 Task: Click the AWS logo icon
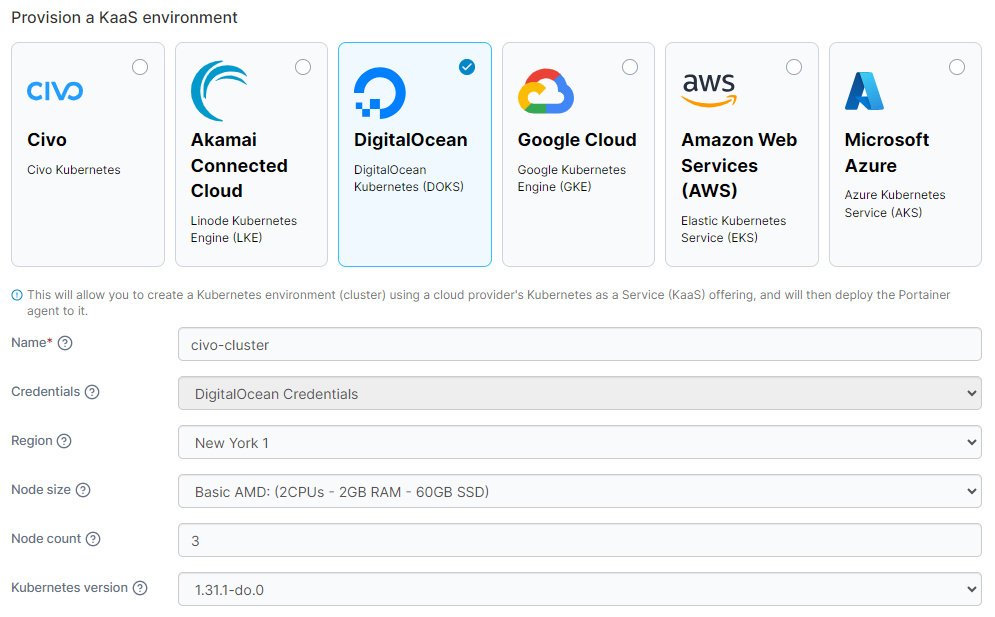tap(709, 90)
